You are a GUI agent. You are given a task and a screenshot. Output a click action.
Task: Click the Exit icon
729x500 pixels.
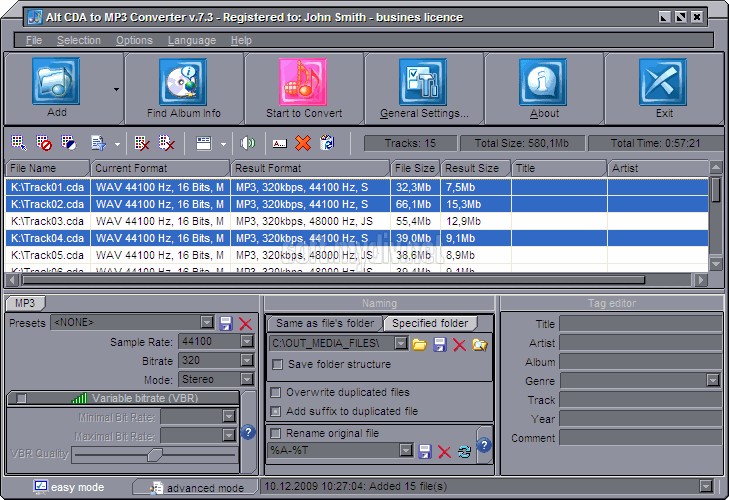pyautogui.click(x=663, y=81)
